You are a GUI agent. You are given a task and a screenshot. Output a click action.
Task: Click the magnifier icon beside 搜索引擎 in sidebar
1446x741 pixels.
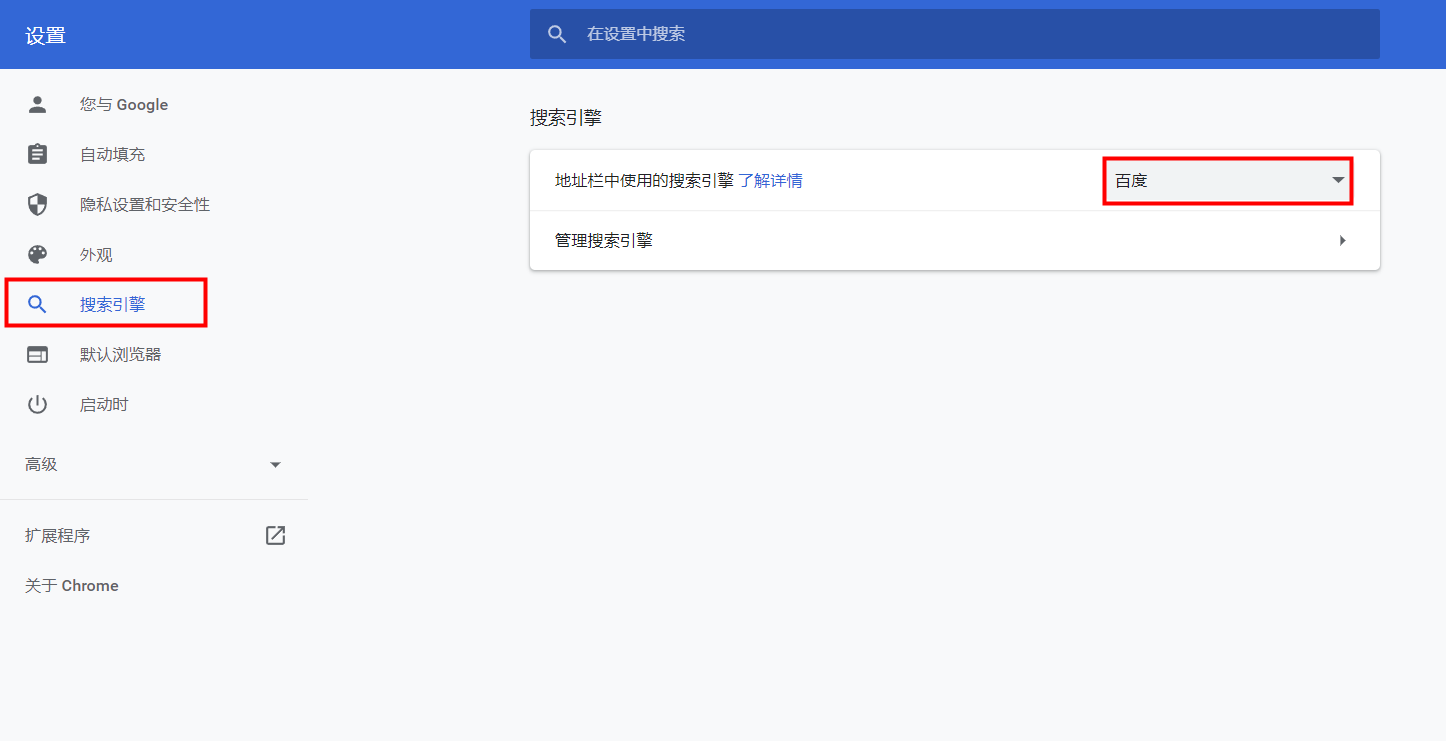coord(37,304)
